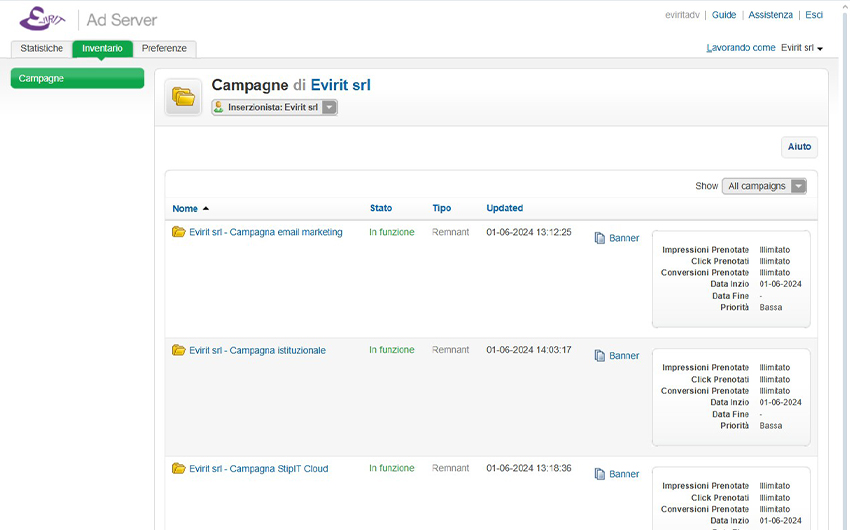Select Campagne in the left sidebar

(x=77, y=78)
